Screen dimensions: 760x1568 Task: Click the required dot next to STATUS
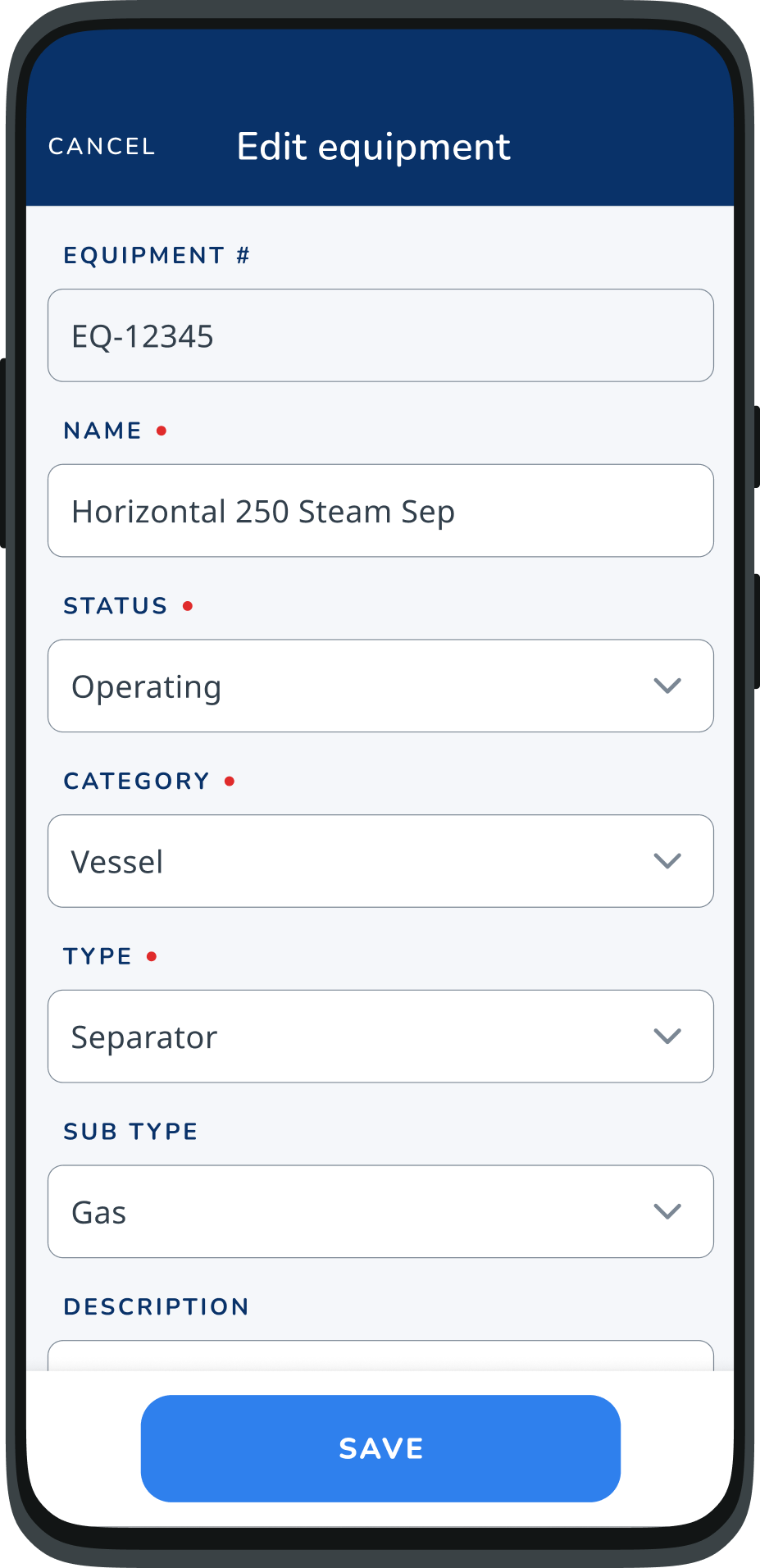coord(188,604)
